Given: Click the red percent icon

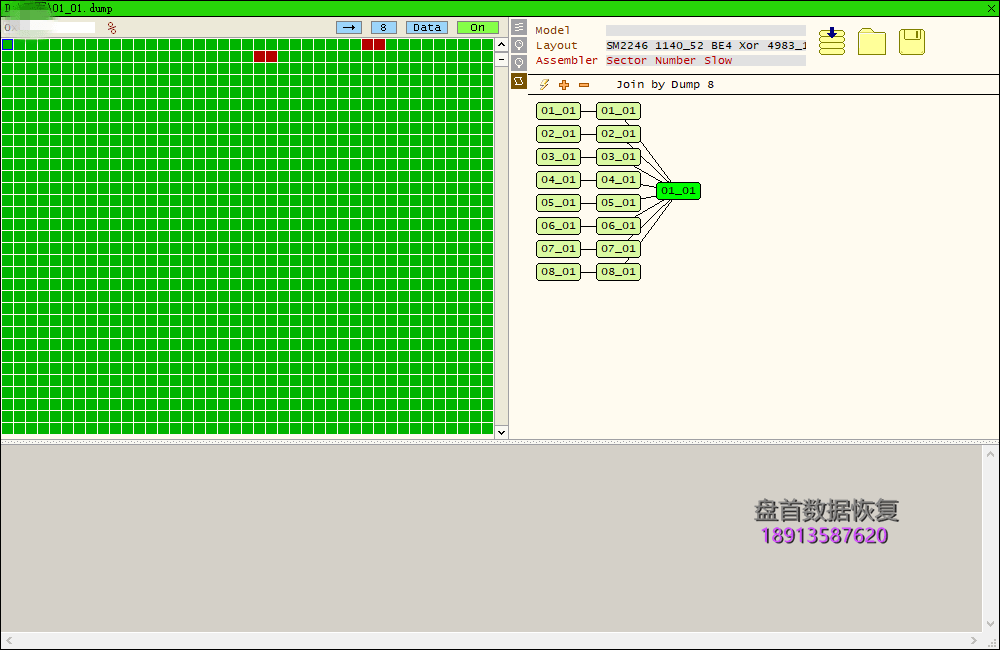Looking at the screenshot, I should [112, 28].
